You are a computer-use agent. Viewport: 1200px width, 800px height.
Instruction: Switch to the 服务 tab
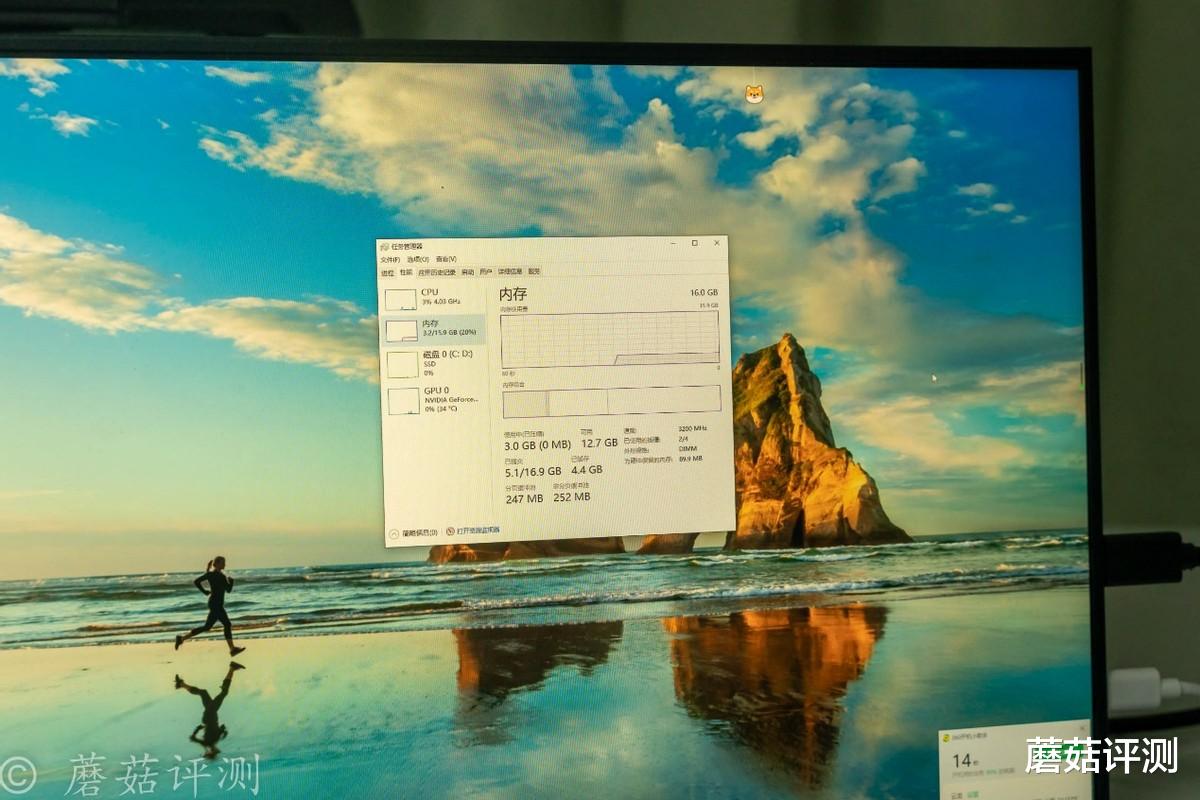pyautogui.click(x=534, y=272)
